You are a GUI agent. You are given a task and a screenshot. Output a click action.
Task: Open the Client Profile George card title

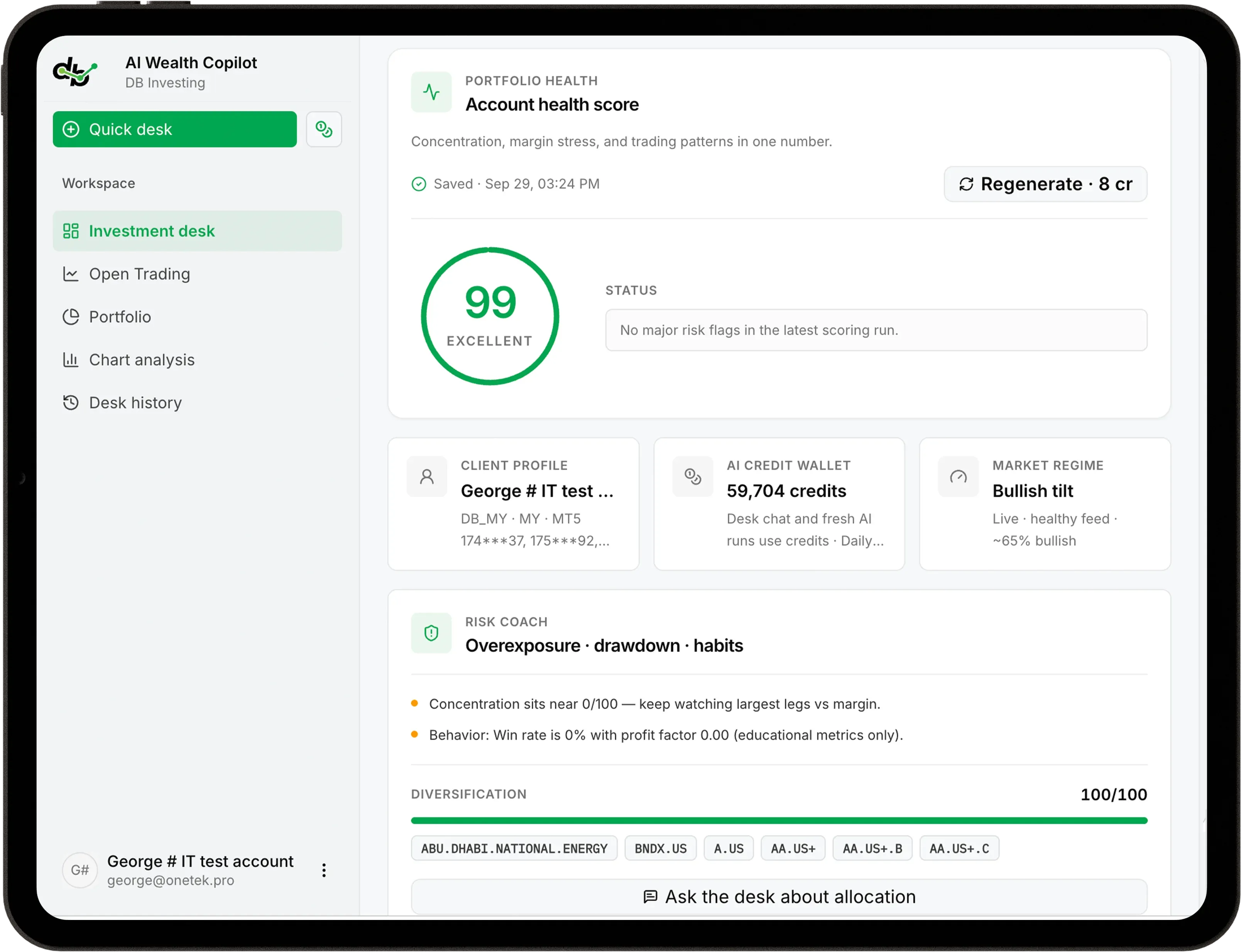(x=538, y=491)
